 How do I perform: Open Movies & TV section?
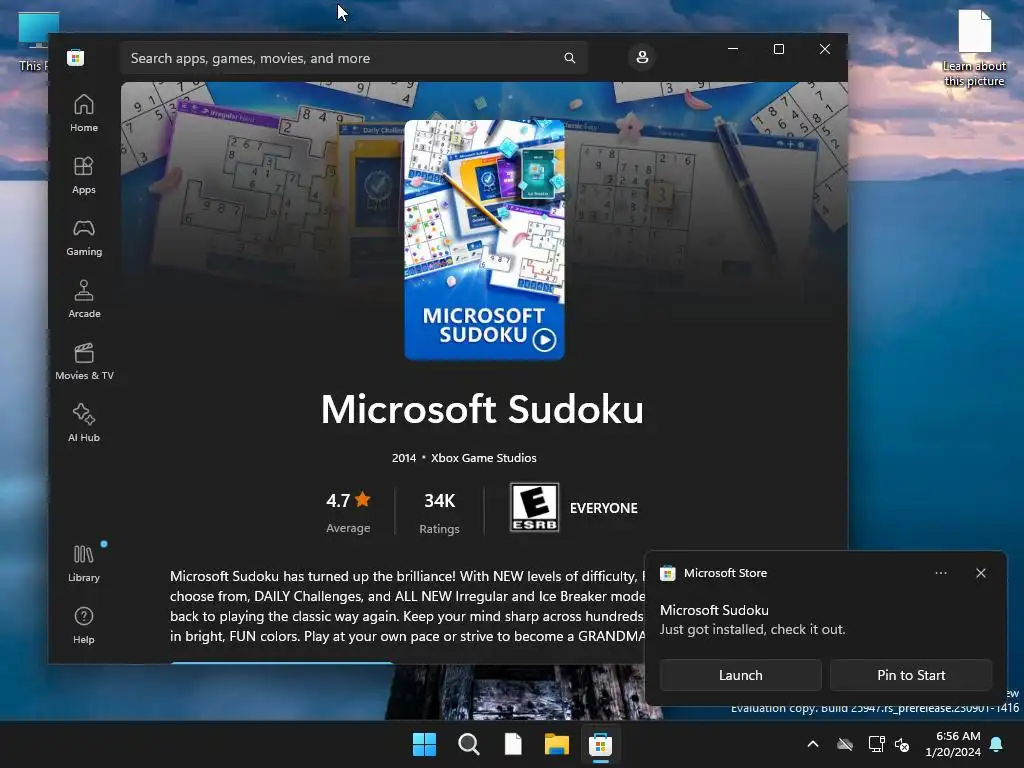[x=84, y=361]
